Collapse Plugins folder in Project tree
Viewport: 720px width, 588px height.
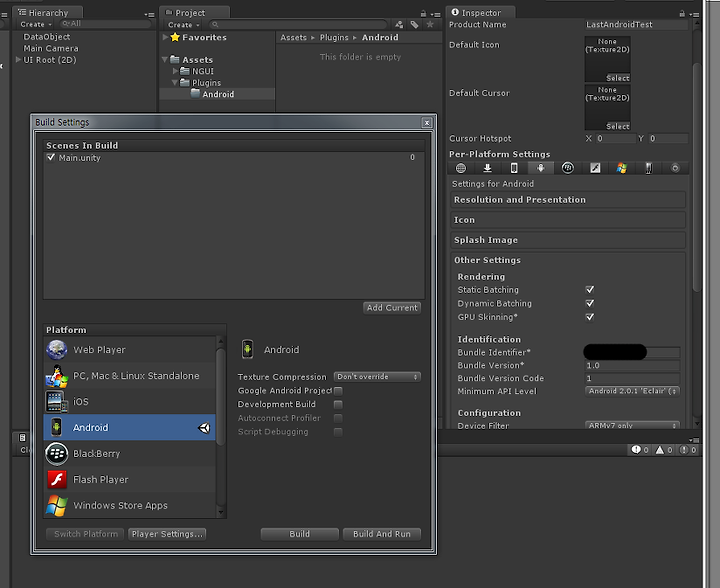coord(175,83)
